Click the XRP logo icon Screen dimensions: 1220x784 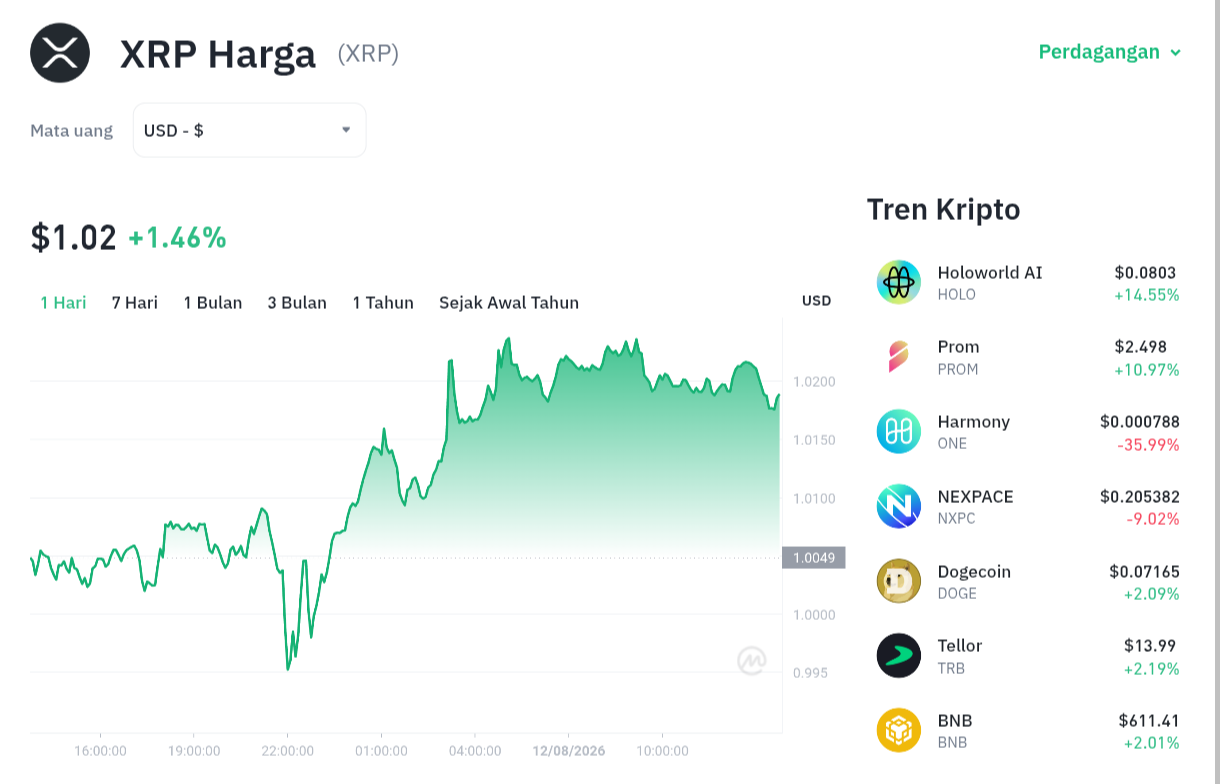[x=60, y=53]
